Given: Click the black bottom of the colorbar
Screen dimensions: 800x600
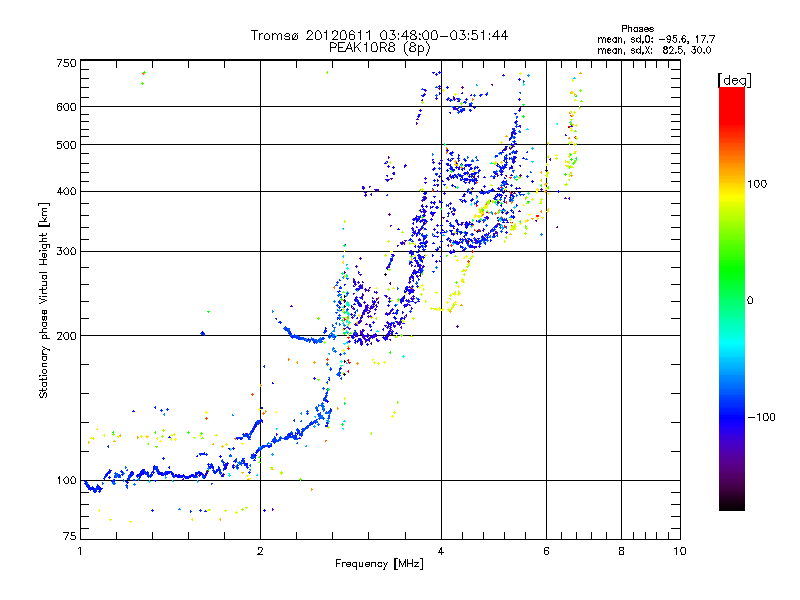Looking at the screenshot, I should [732, 504].
